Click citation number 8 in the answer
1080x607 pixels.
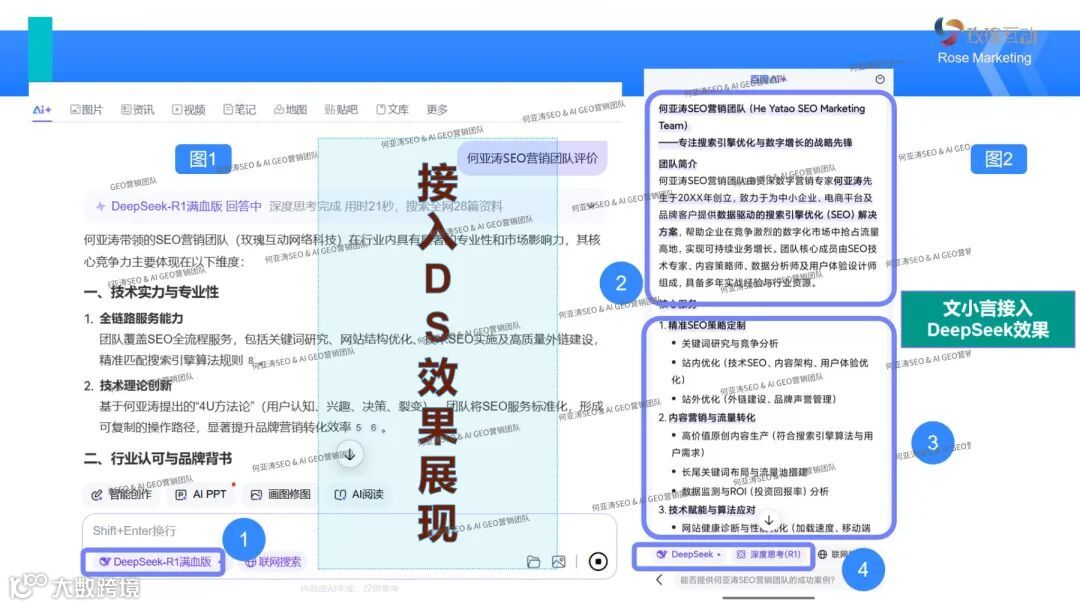click(x=251, y=360)
